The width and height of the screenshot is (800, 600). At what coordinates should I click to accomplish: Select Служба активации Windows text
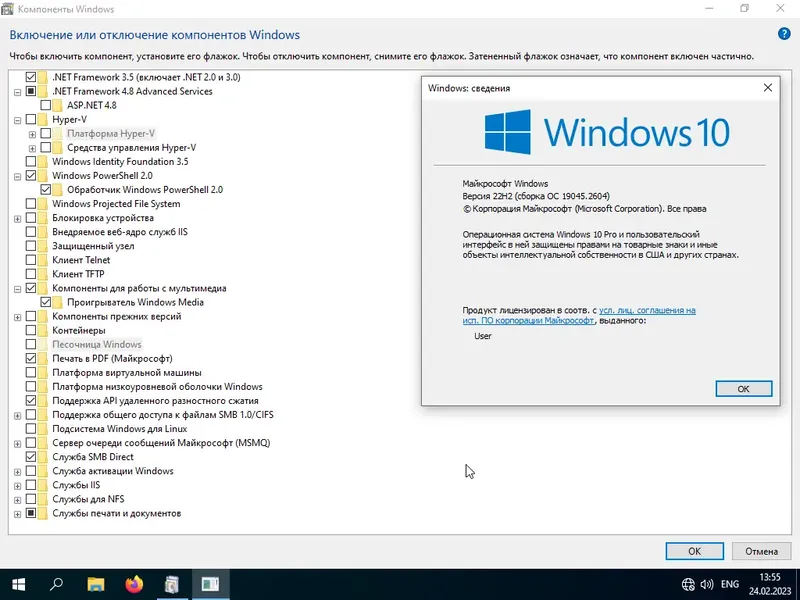(113, 471)
